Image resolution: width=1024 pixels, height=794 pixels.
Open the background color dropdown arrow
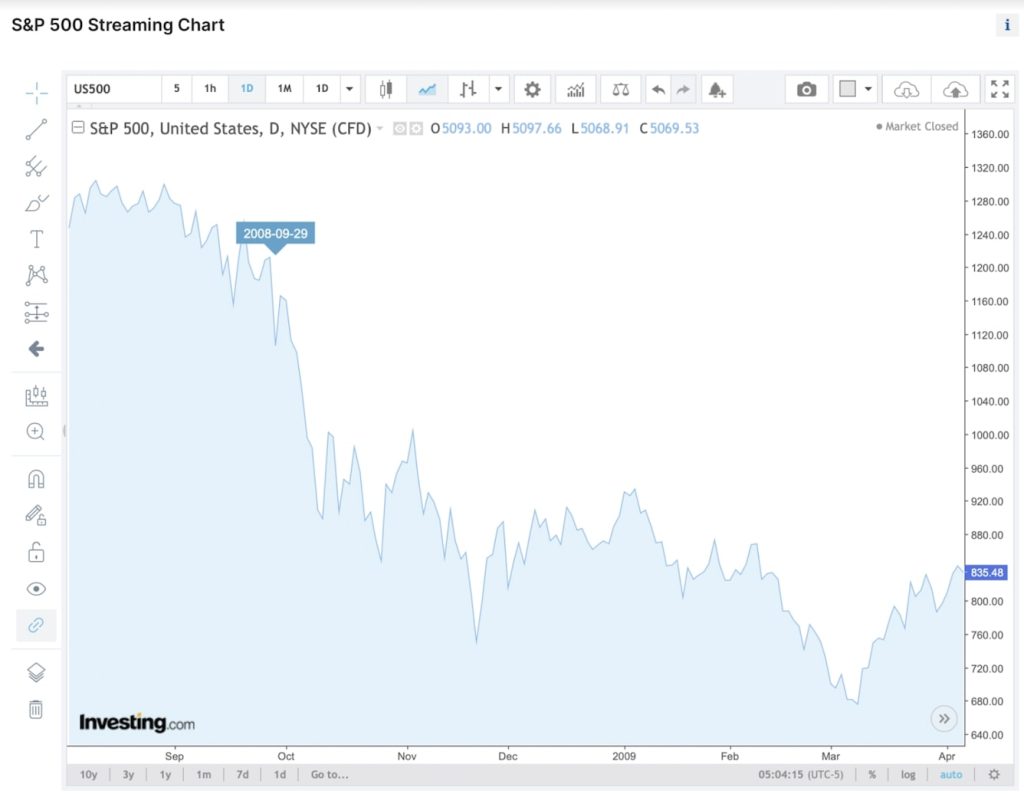866,89
